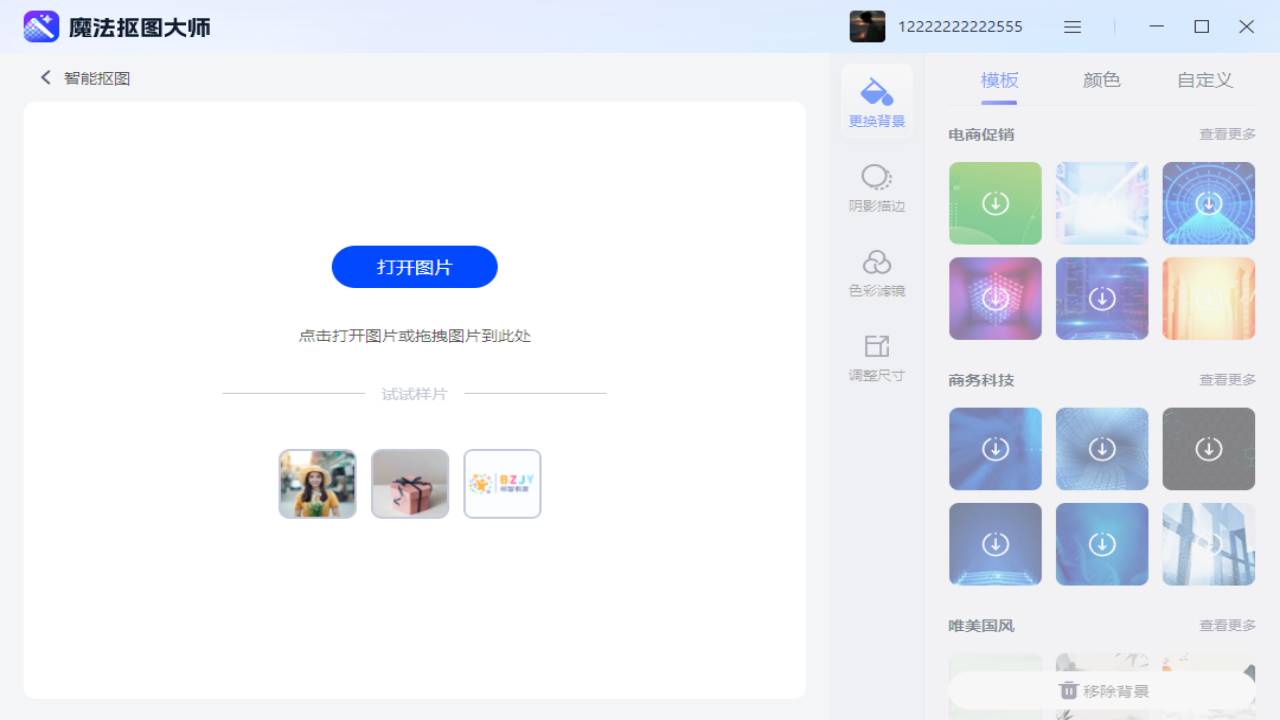Viewport: 1280px width, 720px height.
Task: Click the magic cutout app logo top-left
Action: click(x=41, y=26)
